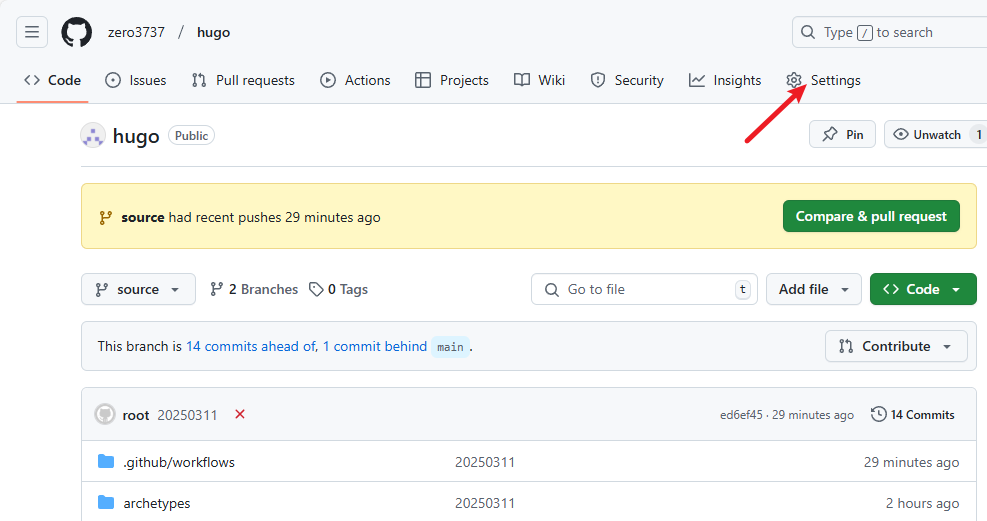
Task: Open the hamburger navigation menu
Action: tap(32, 32)
